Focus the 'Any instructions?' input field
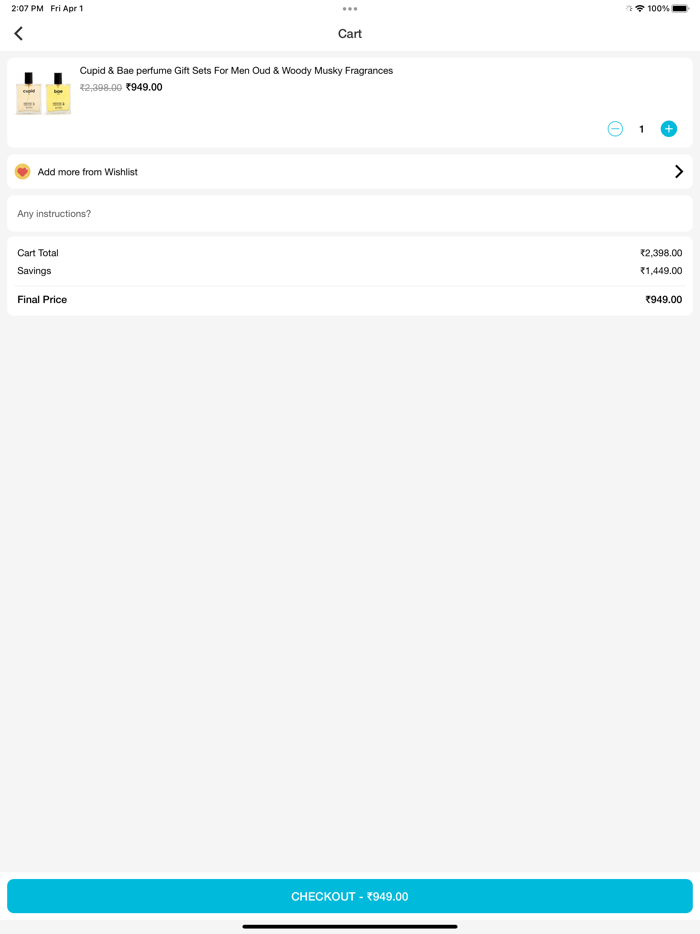Viewport: 700px width, 934px height. click(x=350, y=214)
